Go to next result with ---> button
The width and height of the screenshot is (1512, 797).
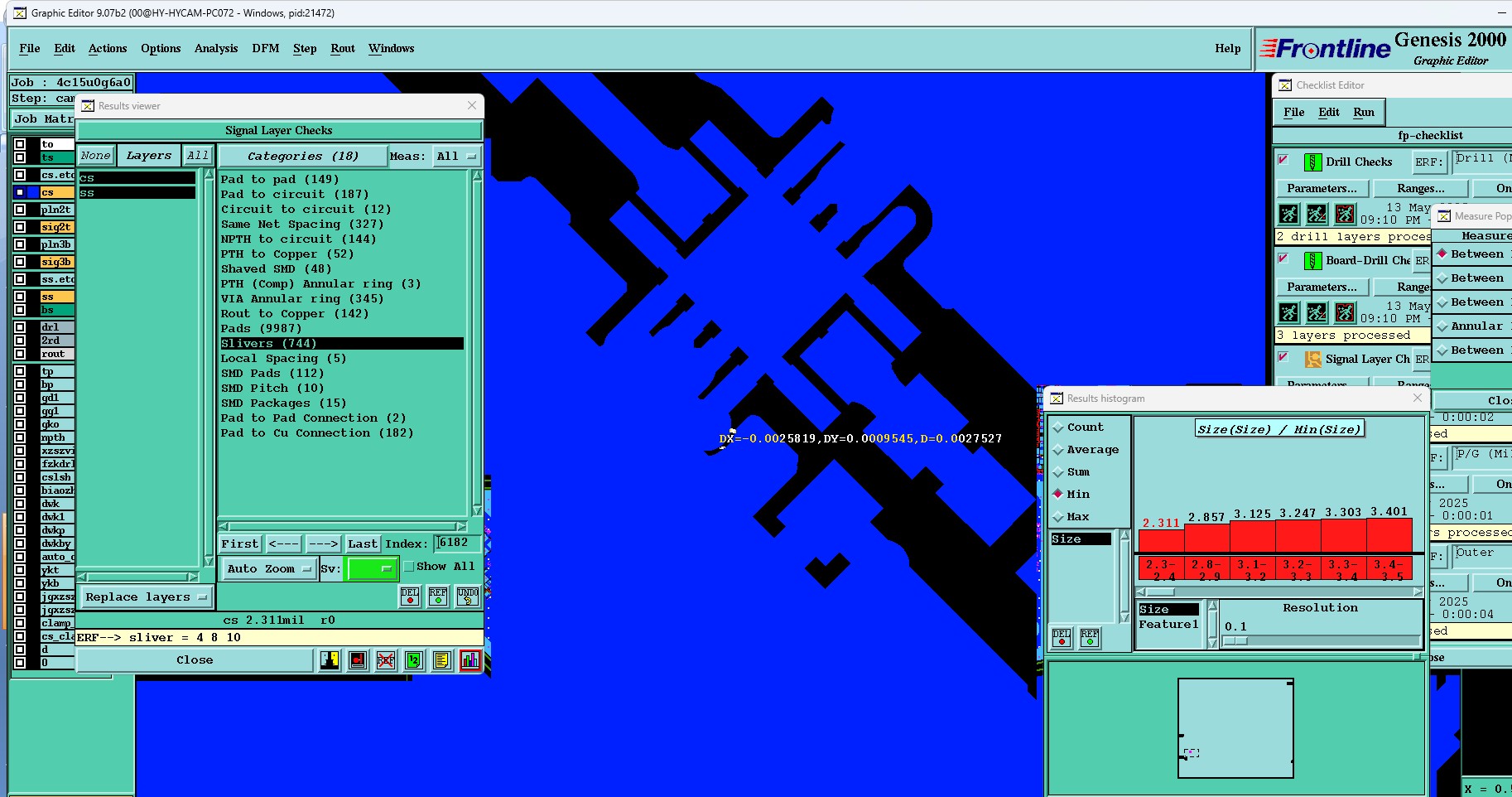tap(323, 544)
